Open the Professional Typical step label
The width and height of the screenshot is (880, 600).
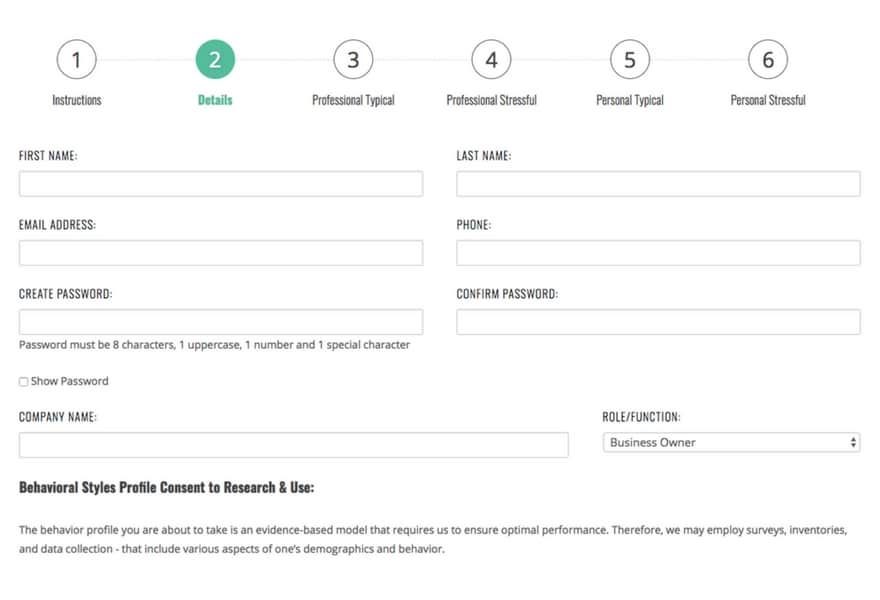tap(353, 100)
